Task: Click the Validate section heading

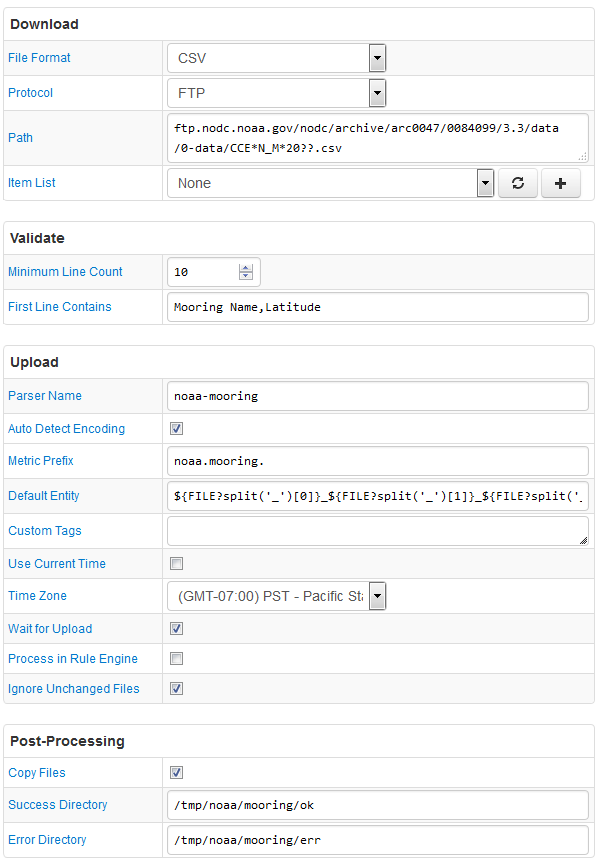Action: [37, 238]
